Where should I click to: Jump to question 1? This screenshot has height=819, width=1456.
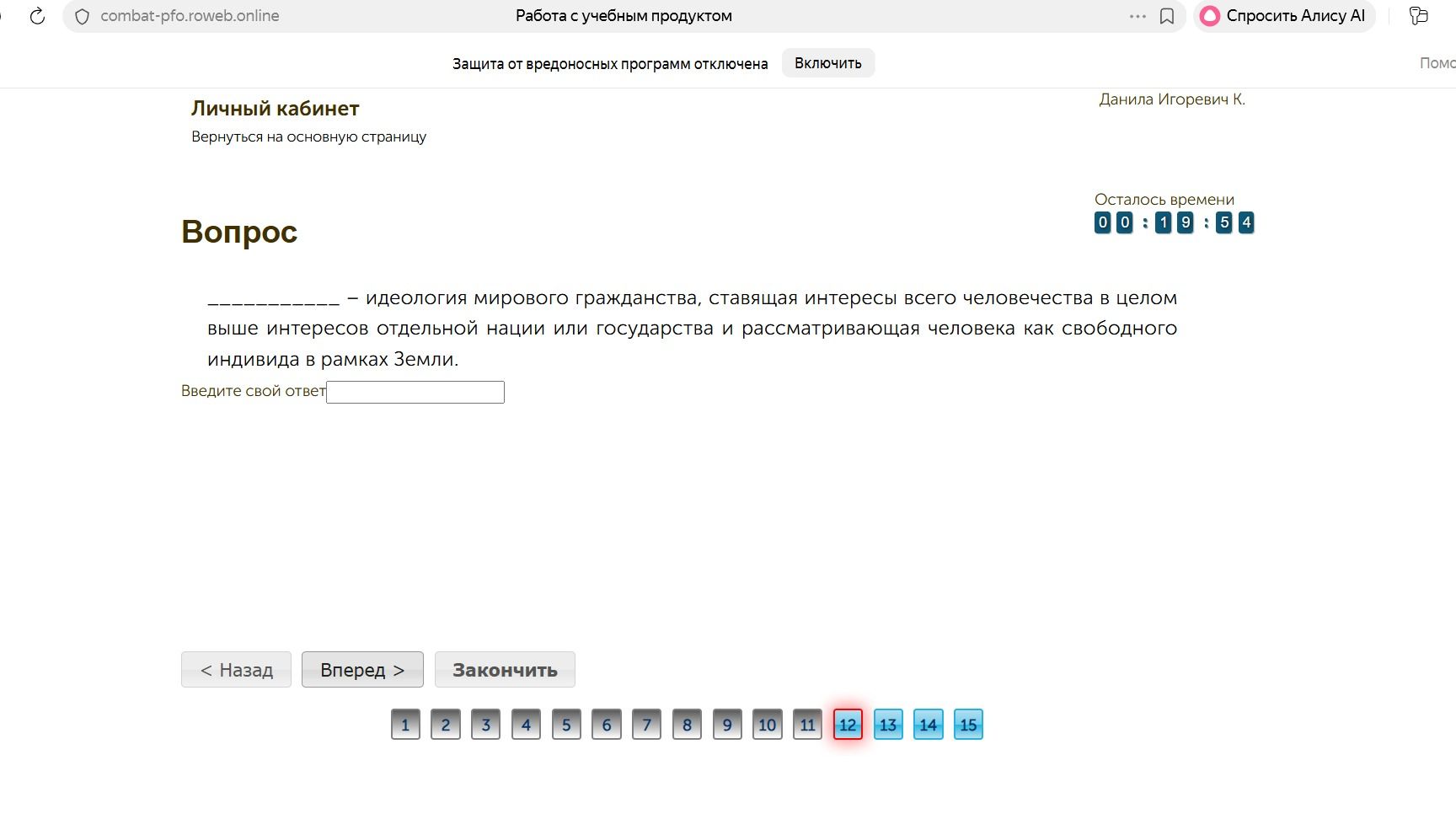coord(405,725)
